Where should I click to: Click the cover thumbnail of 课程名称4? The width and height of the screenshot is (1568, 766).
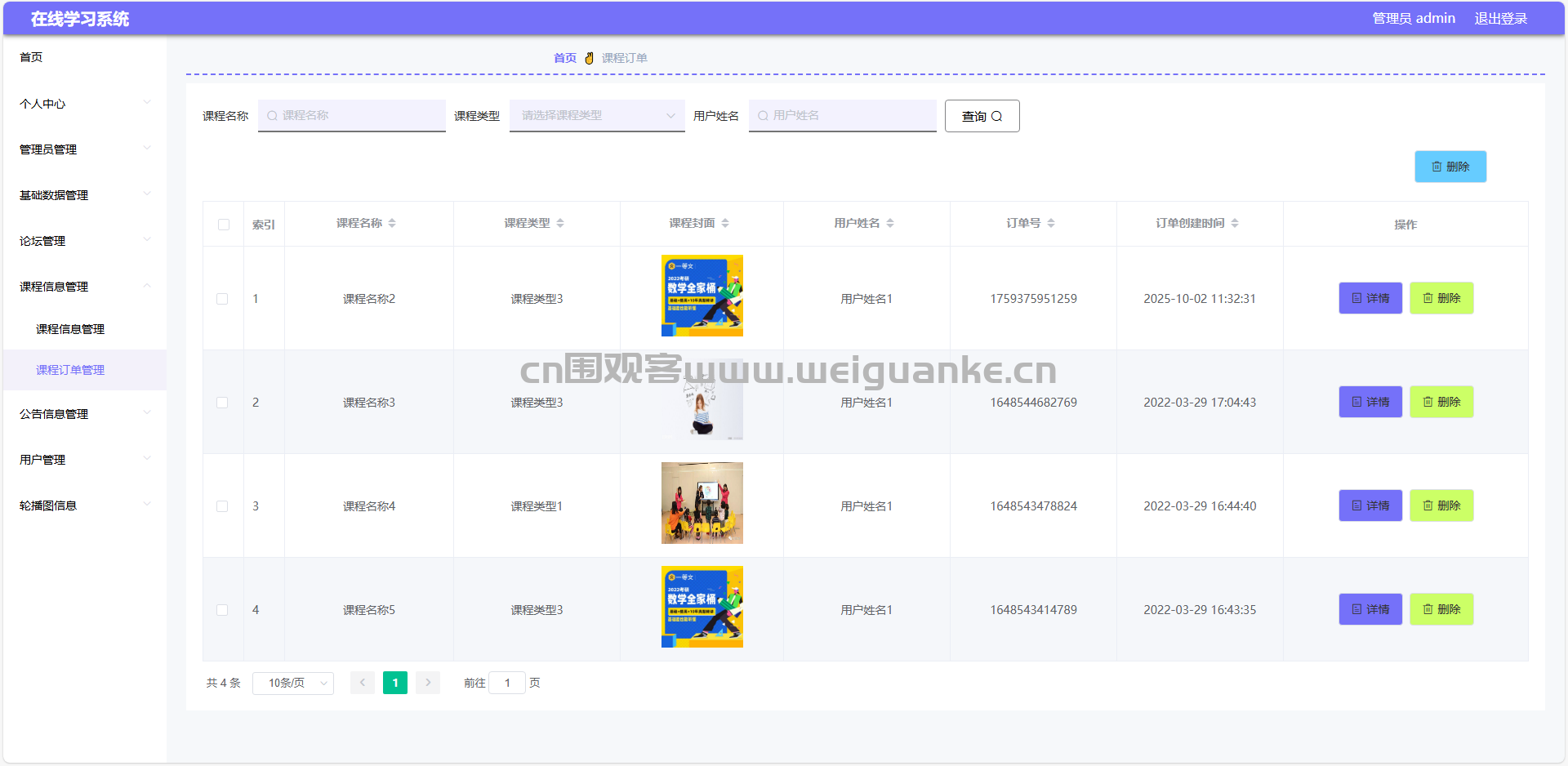click(702, 503)
